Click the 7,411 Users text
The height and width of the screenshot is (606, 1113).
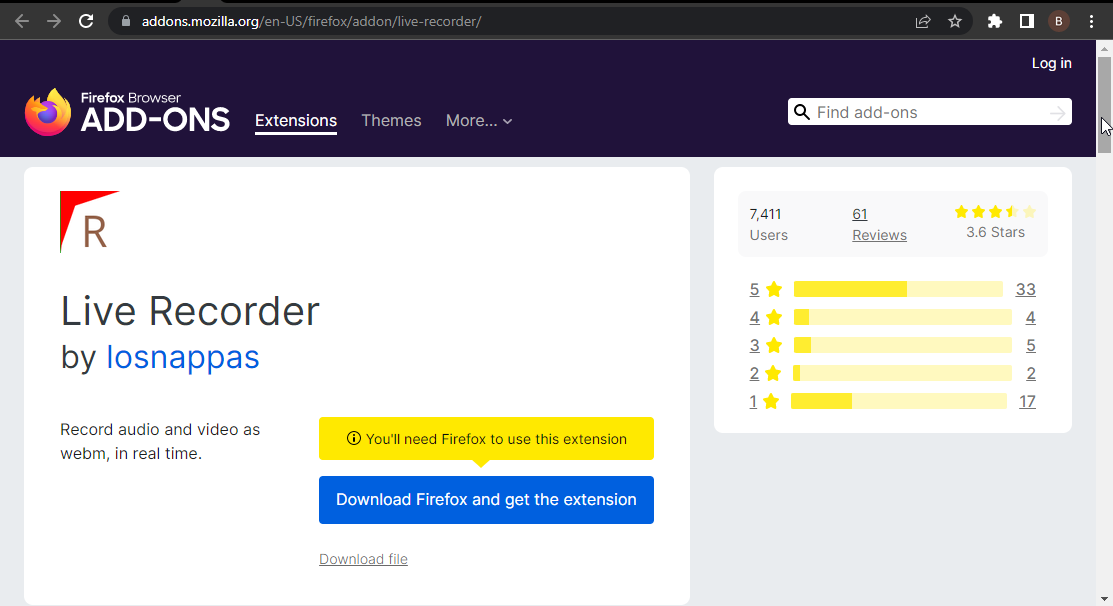(x=768, y=224)
